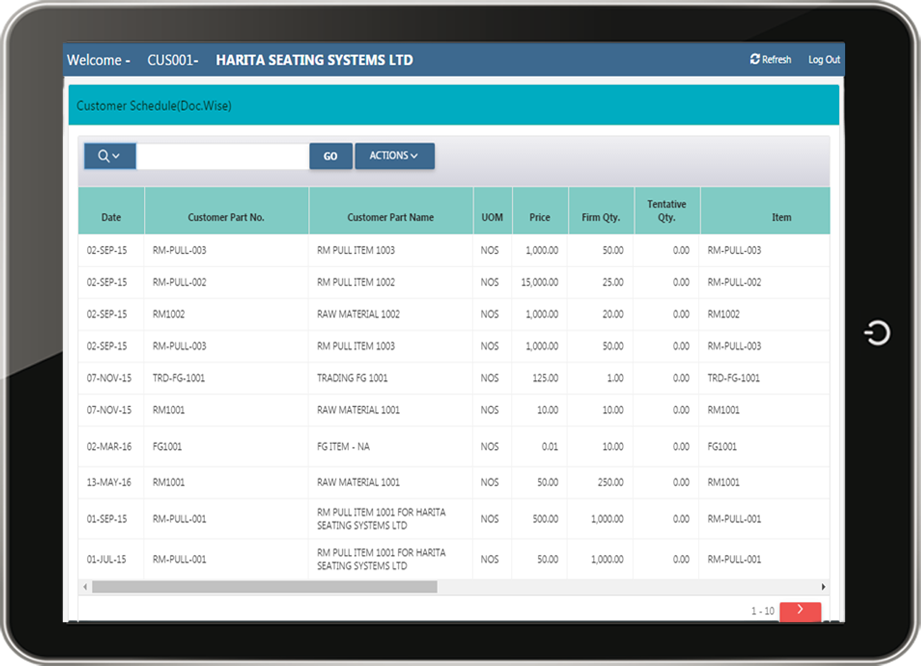921x666 pixels.
Task: Go to next page with red arrow
Action: [800, 611]
